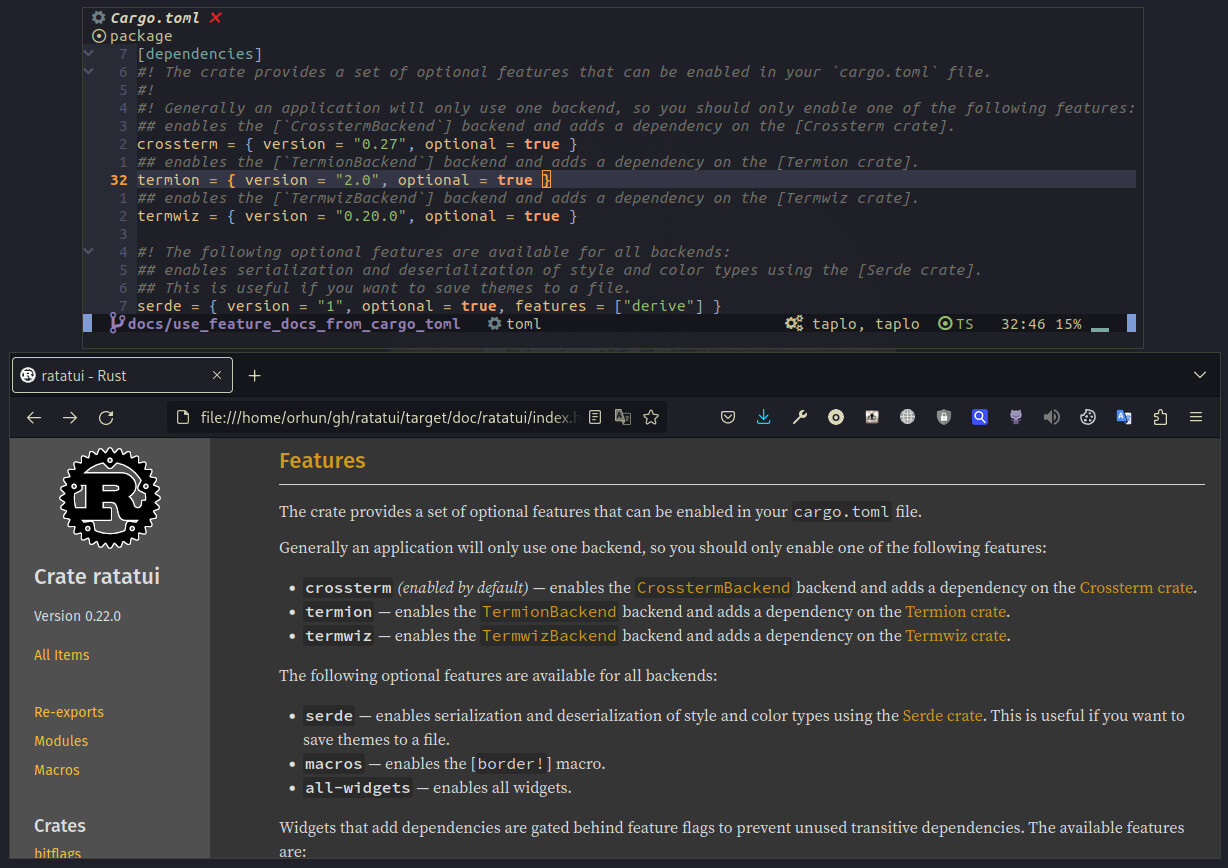Click the round disc extension icon in the toolbar
Viewport: 1228px width, 868px height.
click(836, 417)
